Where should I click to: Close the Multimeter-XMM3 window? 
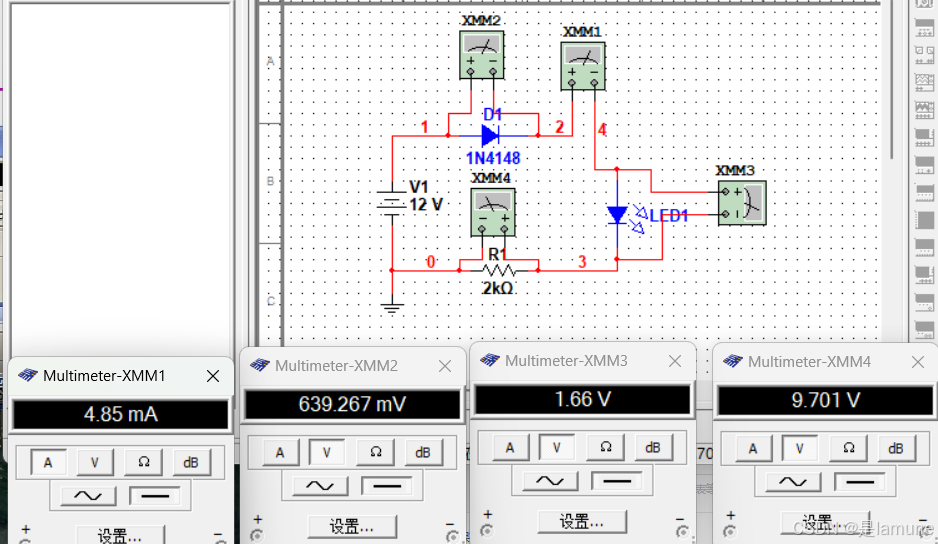(x=675, y=361)
